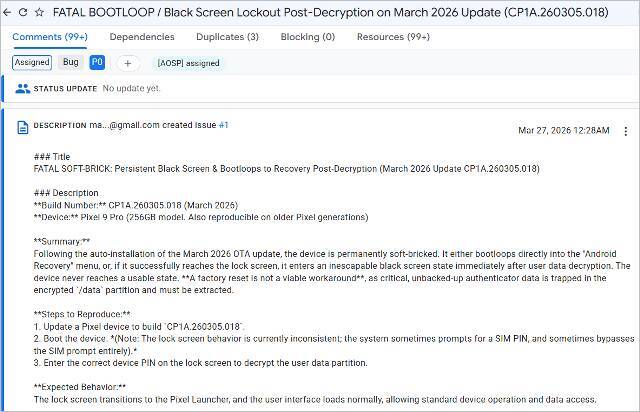Click the Mar 27, 2026 12:28AM timestamp
640x412 pixels.
tap(564, 130)
